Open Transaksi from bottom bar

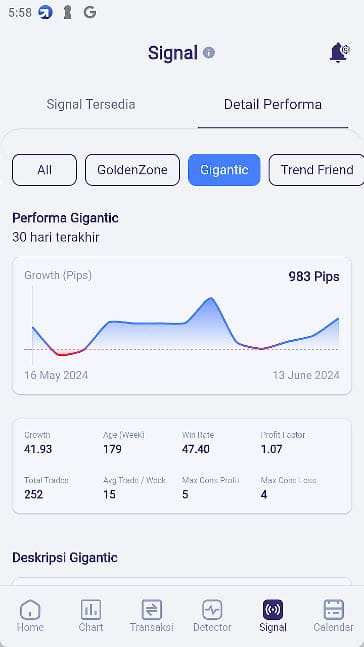[151, 615]
